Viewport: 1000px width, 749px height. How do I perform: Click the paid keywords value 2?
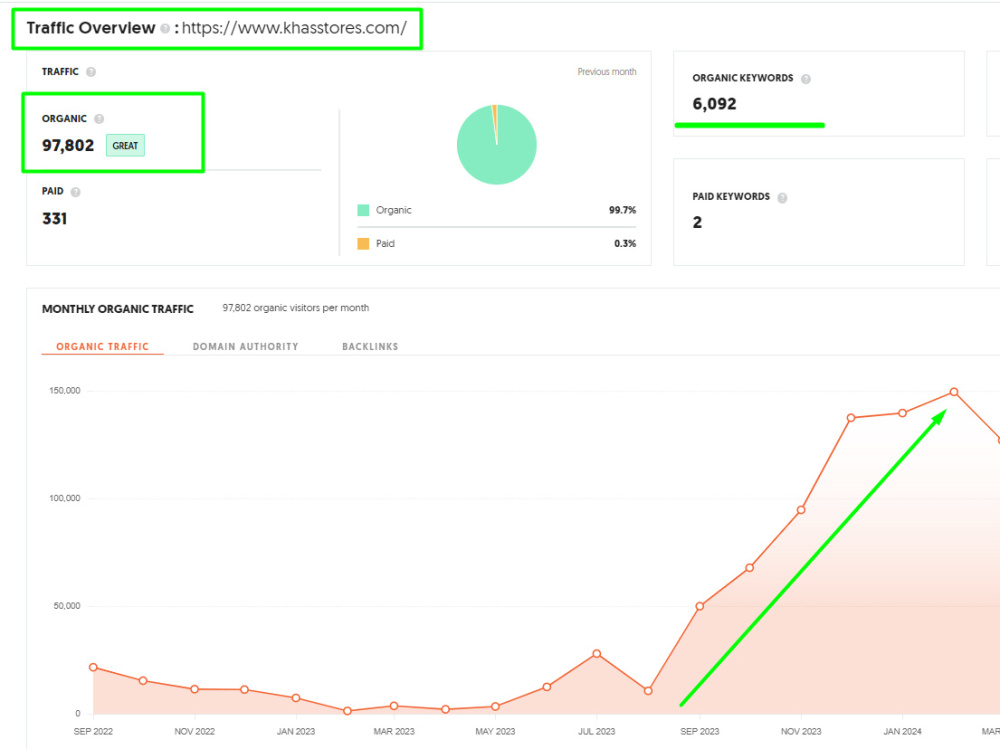point(697,223)
